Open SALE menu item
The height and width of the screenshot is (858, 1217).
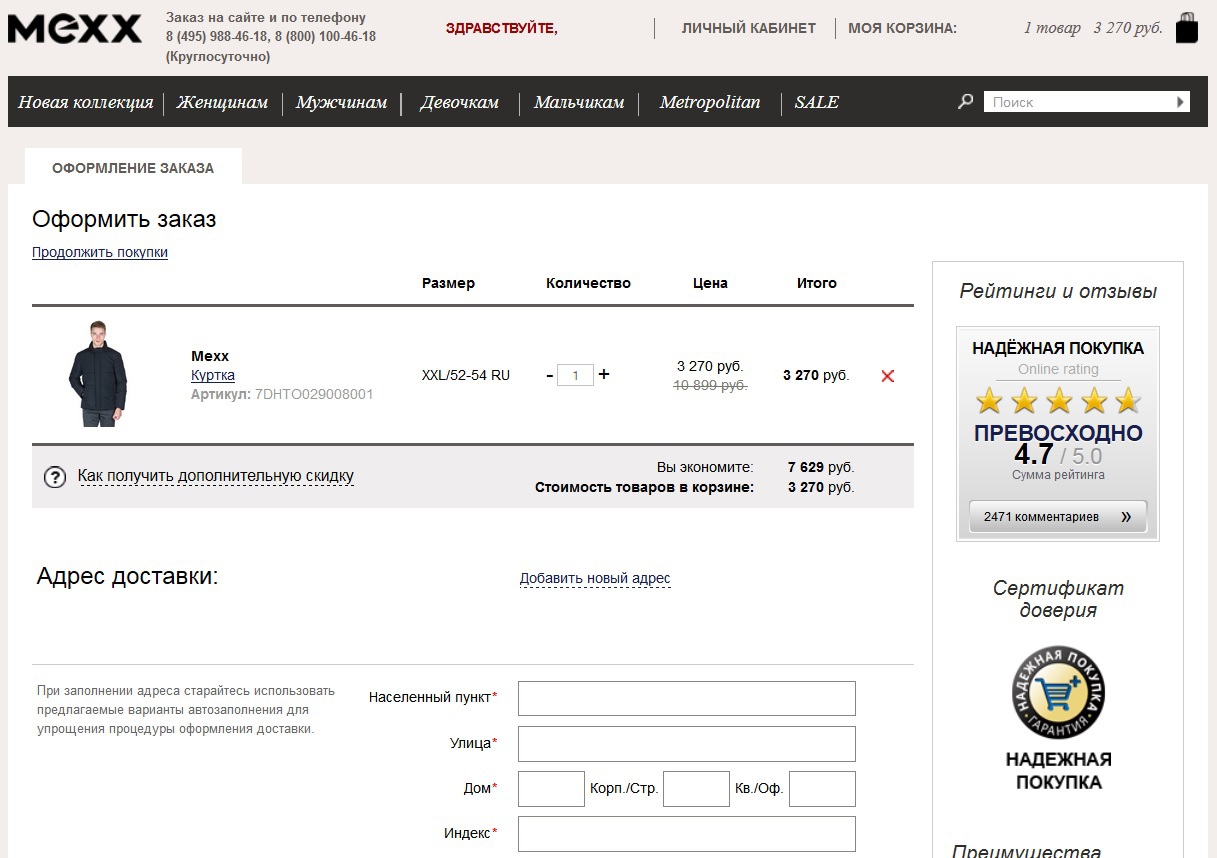817,102
